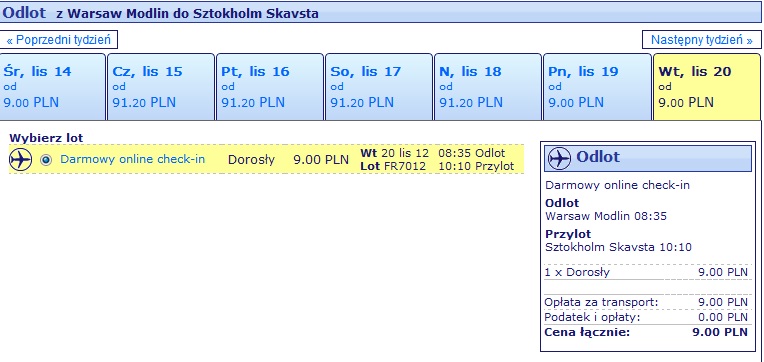This screenshot has height=362, width=764.
Task: Click the page heading 'z Warsaw Modlin do Sztokholm Skavsta'
Action: pos(188,13)
